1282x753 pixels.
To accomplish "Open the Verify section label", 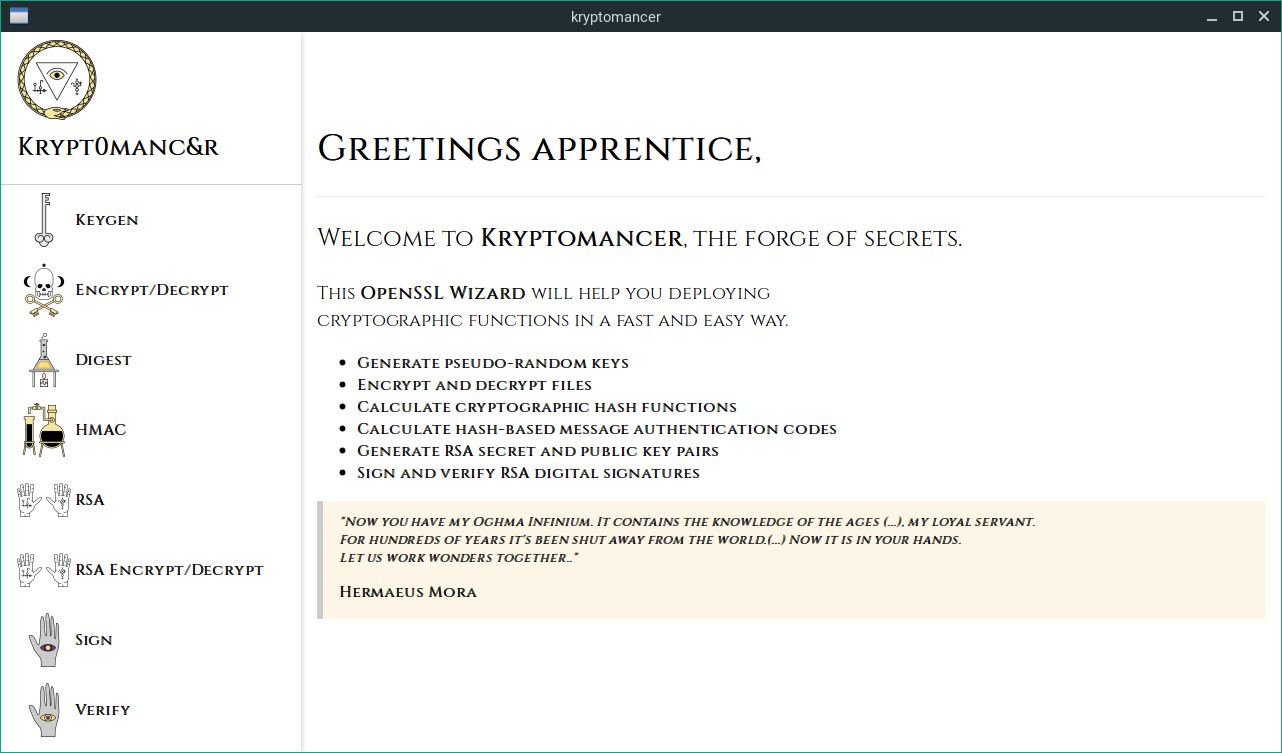I will point(103,710).
